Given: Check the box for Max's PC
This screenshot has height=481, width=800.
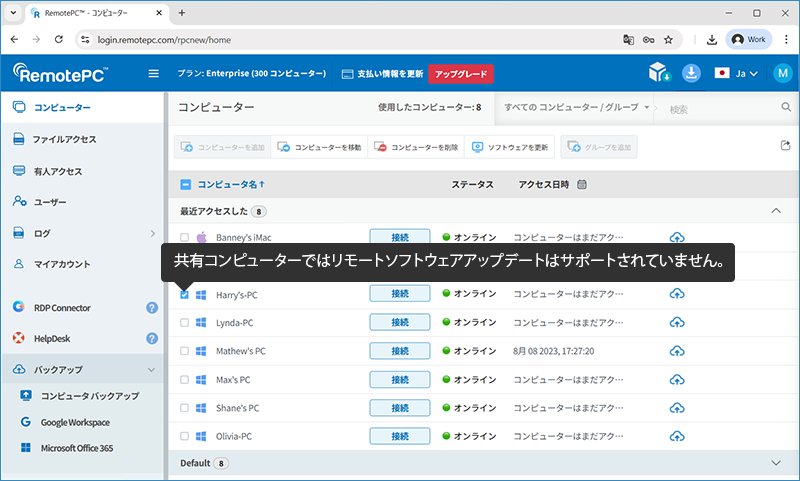Looking at the screenshot, I should [x=184, y=379].
